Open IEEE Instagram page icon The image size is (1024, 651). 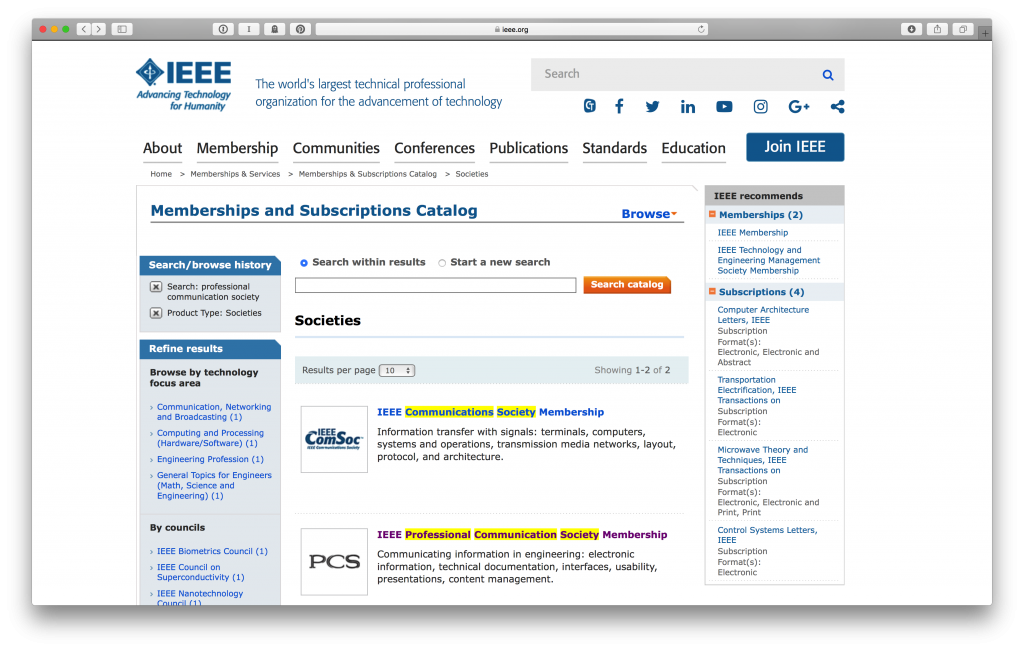tap(760, 106)
